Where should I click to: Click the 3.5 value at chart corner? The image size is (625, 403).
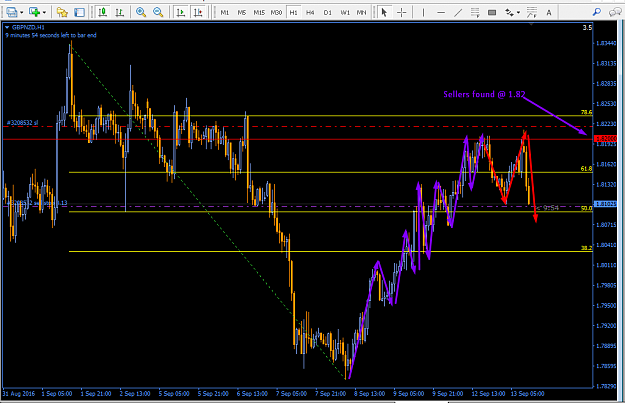pyautogui.click(x=587, y=28)
